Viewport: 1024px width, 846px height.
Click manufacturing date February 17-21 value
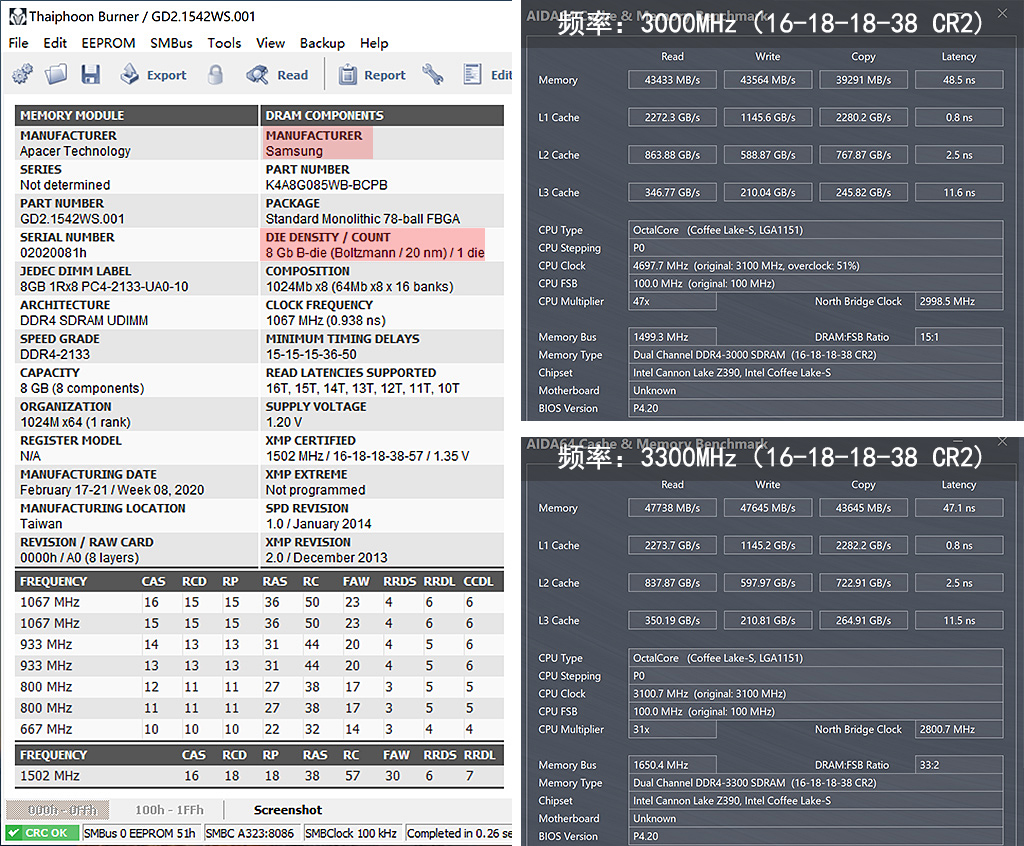coord(112,490)
